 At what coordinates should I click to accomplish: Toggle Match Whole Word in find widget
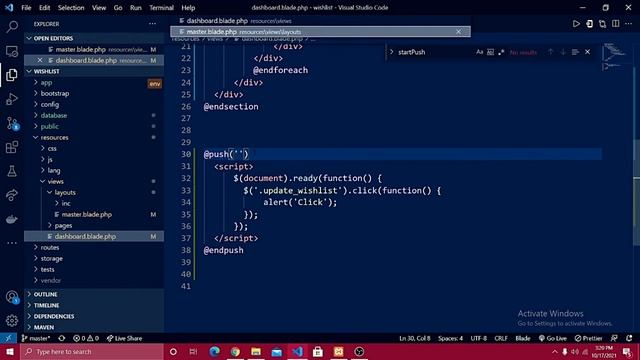pyautogui.click(x=490, y=52)
